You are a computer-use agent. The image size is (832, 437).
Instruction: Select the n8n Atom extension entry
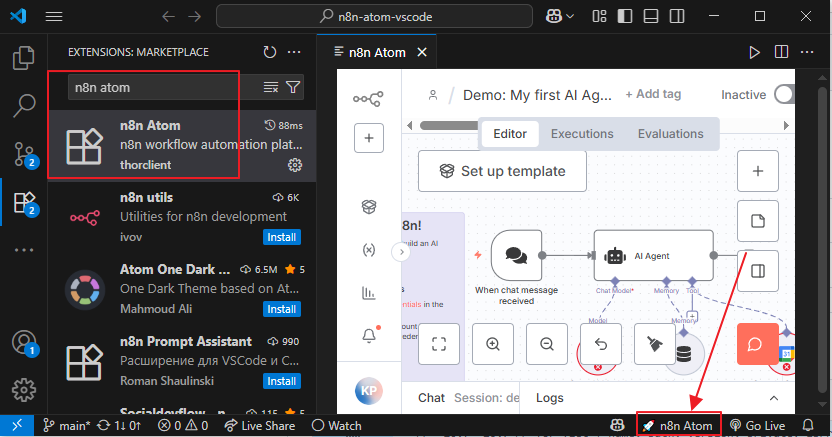coord(182,145)
